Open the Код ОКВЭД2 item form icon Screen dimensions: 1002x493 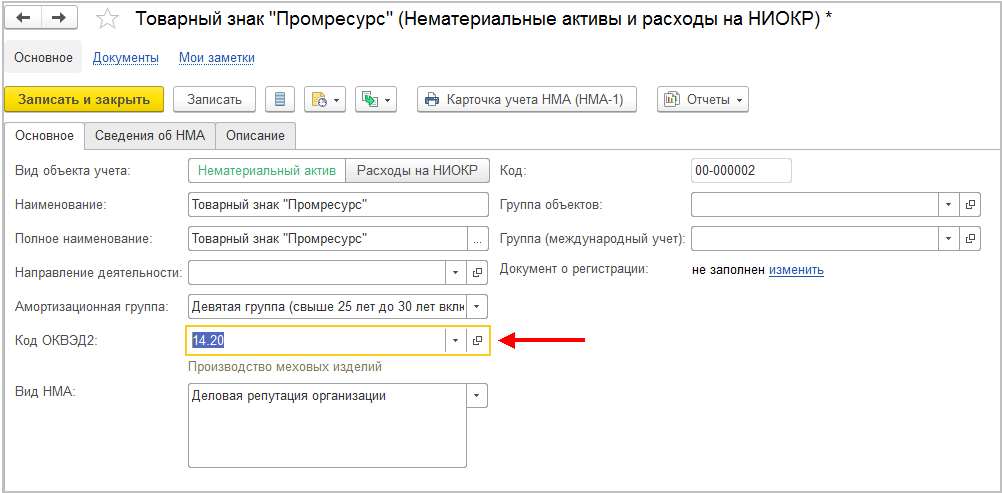coord(477,341)
